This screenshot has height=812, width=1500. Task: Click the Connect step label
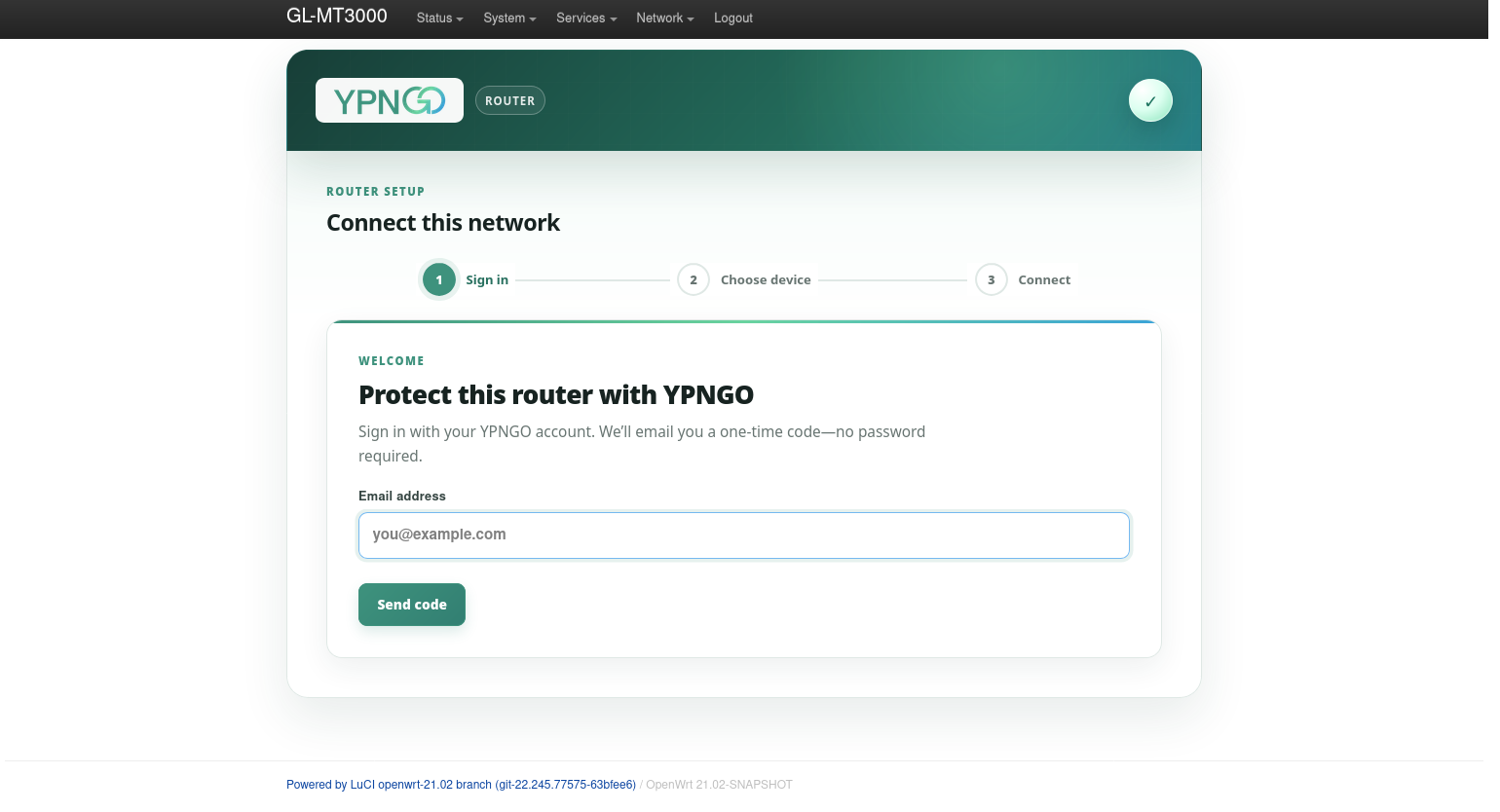click(x=1044, y=279)
